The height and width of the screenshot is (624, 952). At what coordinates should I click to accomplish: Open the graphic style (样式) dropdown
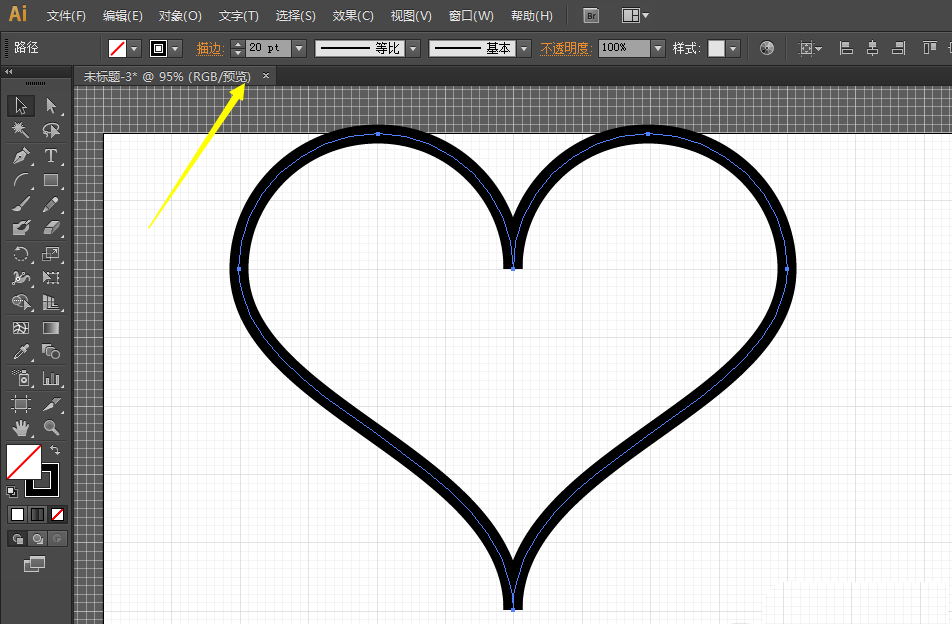coord(733,49)
